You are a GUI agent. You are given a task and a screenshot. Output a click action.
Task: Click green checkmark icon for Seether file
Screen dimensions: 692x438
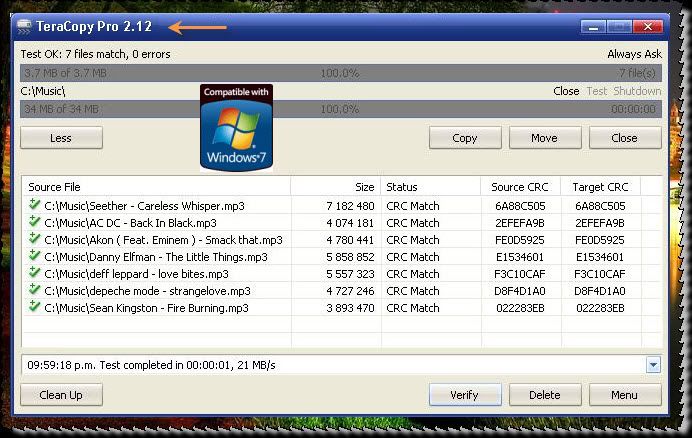(x=35, y=205)
